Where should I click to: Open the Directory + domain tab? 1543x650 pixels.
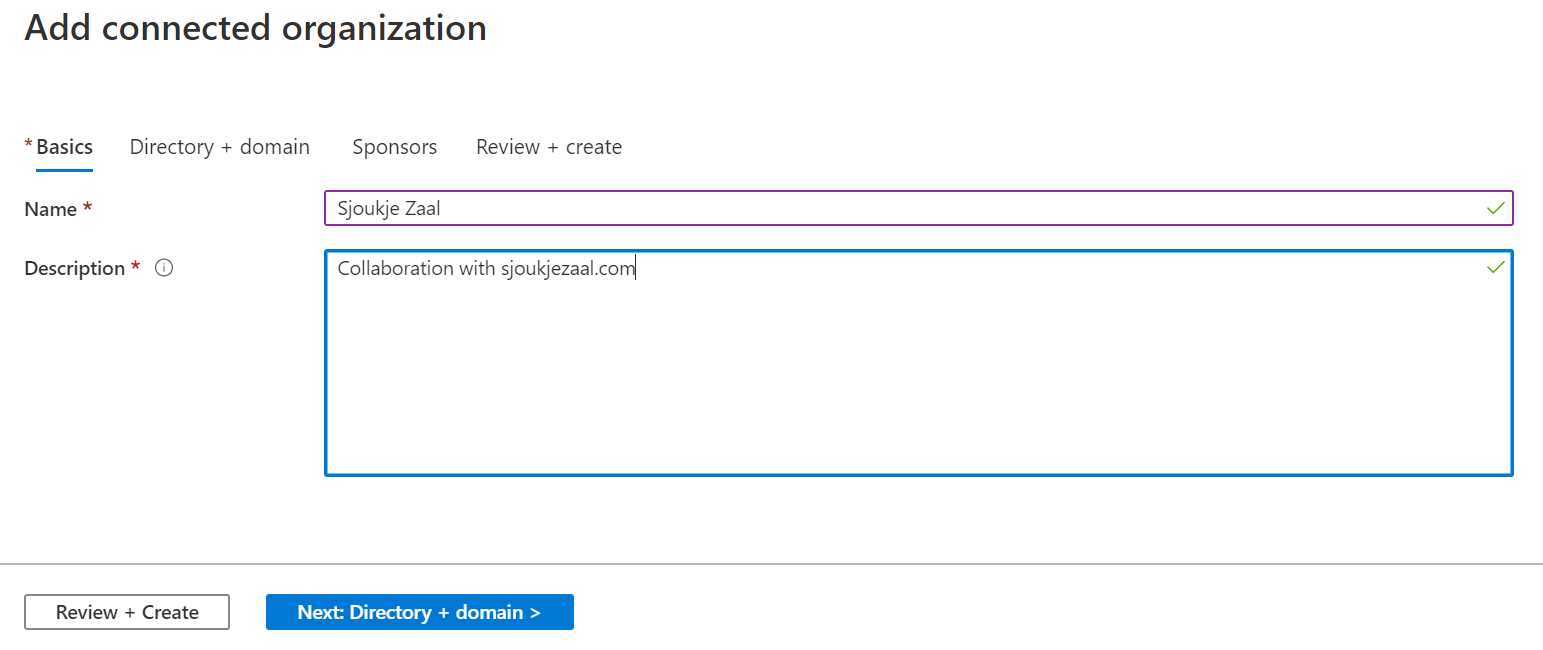pos(219,146)
